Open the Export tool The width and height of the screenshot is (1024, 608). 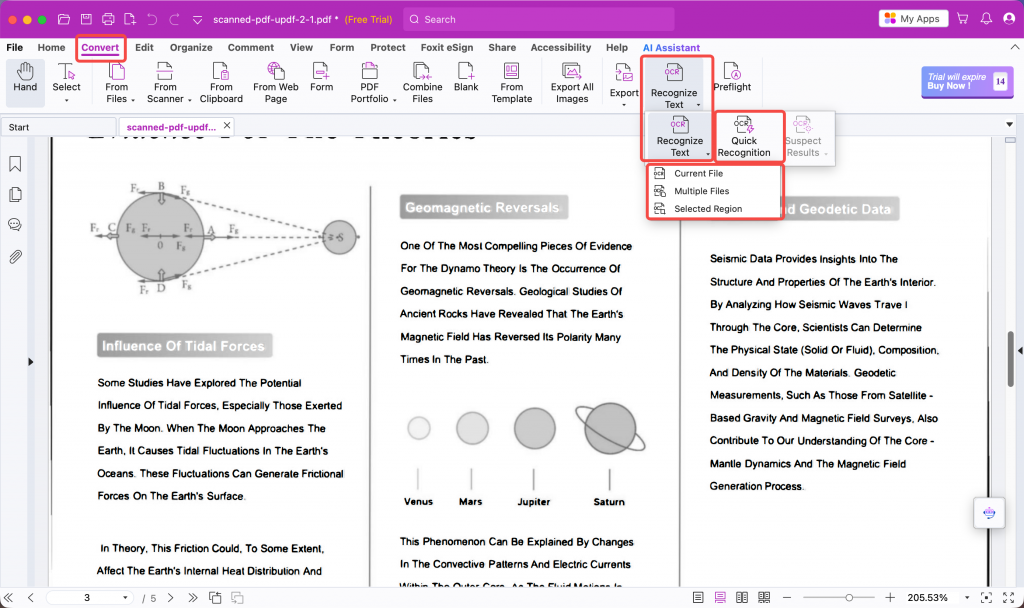[624, 84]
